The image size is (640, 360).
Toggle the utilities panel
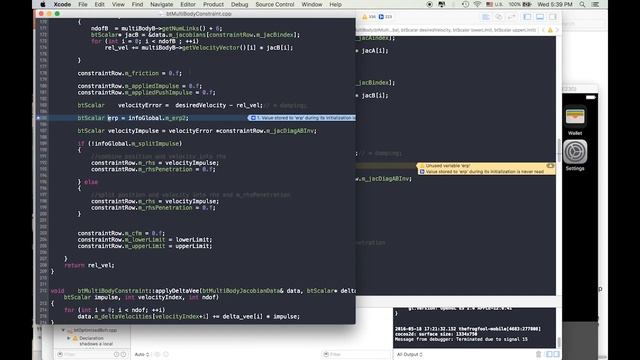553,17
